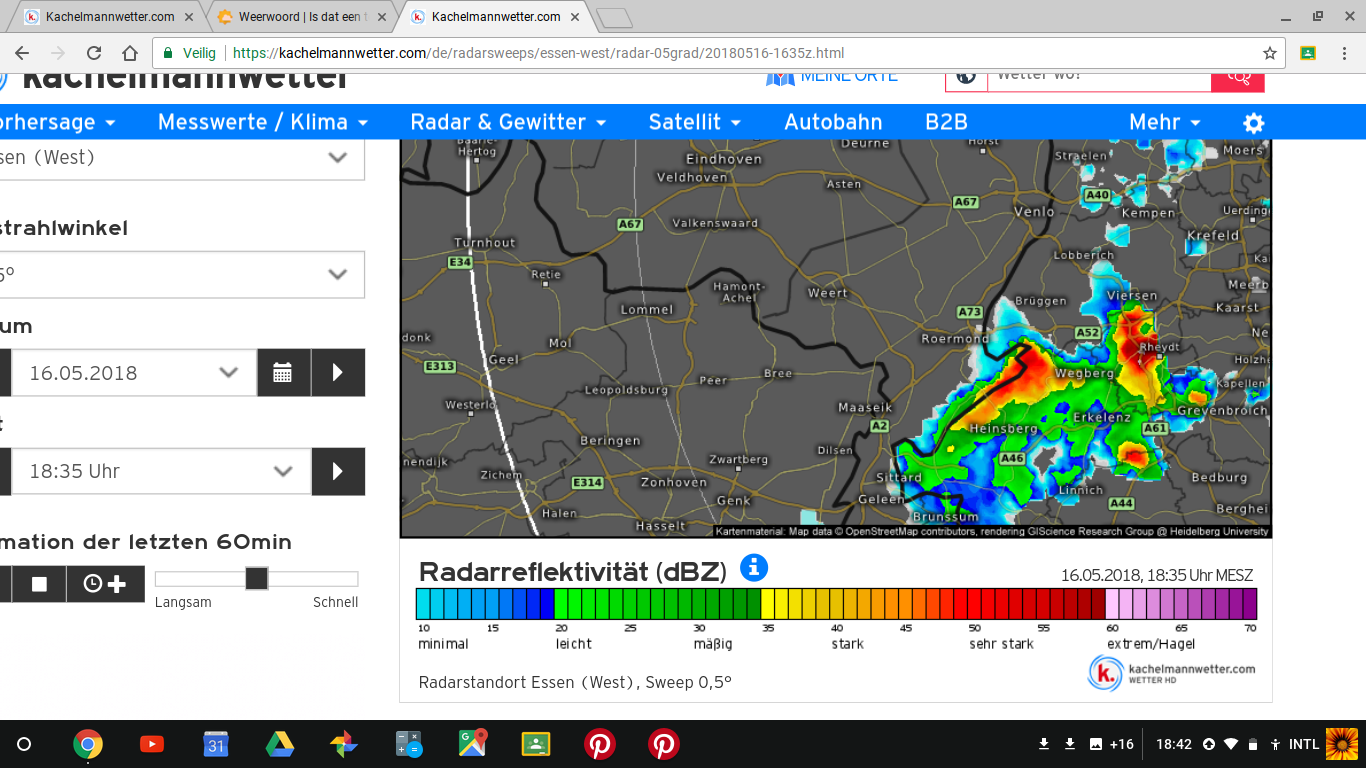
Task: Click the E313 road badge on the map
Action: coord(439,367)
